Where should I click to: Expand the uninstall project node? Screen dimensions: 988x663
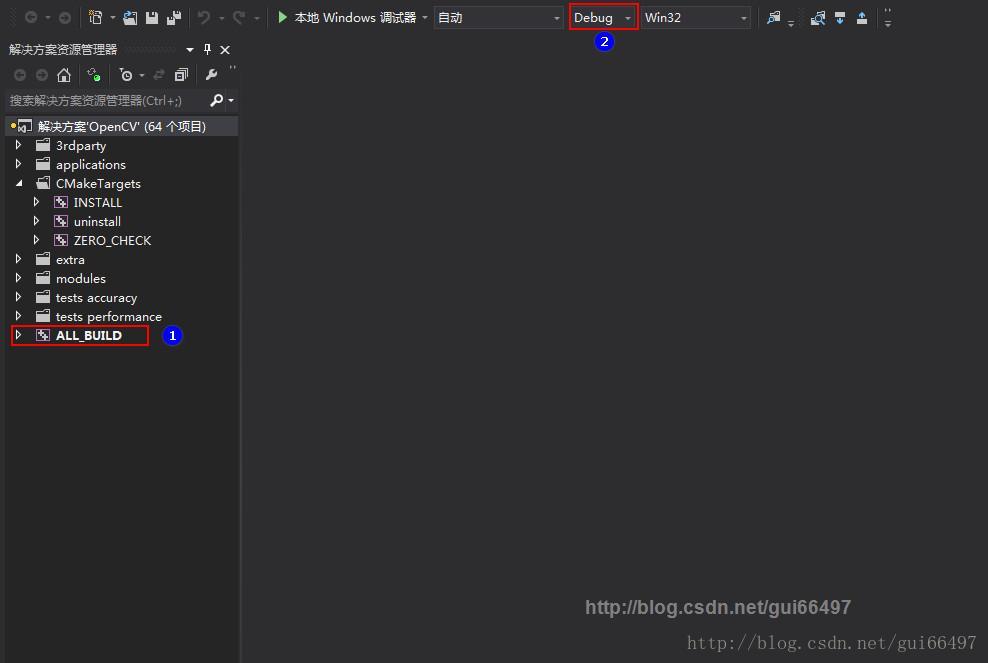(36, 221)
